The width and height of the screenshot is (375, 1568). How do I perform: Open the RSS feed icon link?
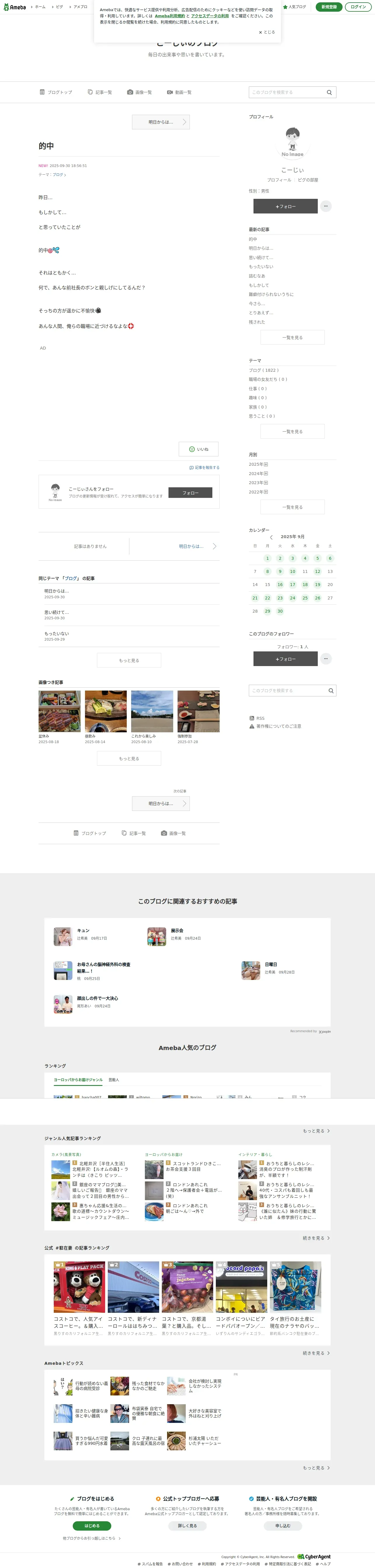256,718
